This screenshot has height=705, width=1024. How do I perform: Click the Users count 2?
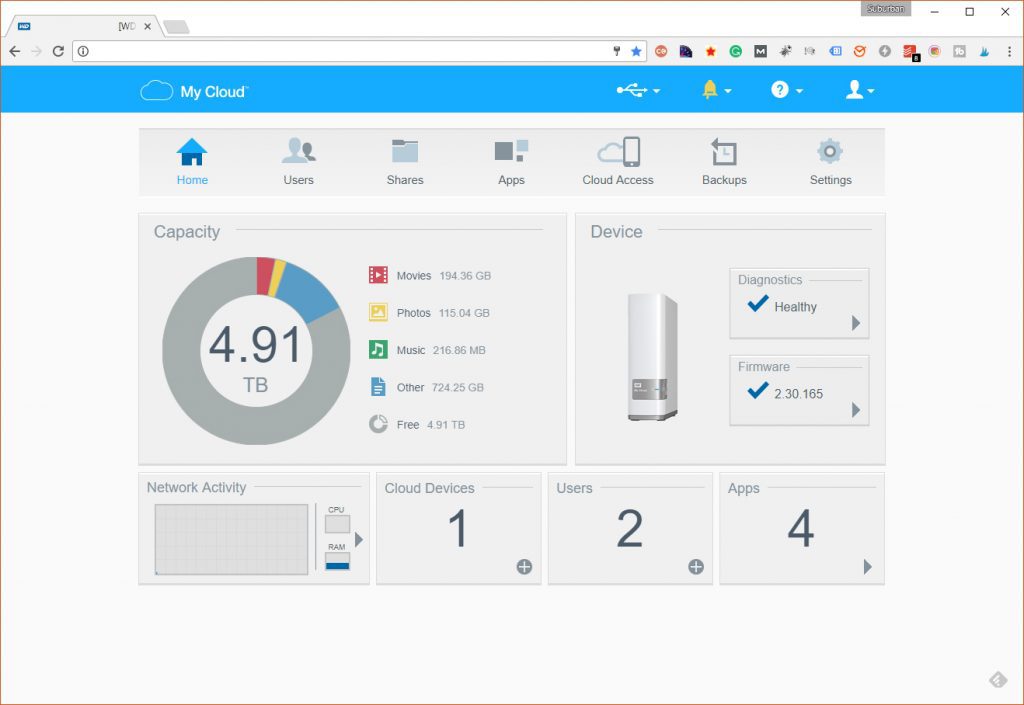[x=630, y=529]
